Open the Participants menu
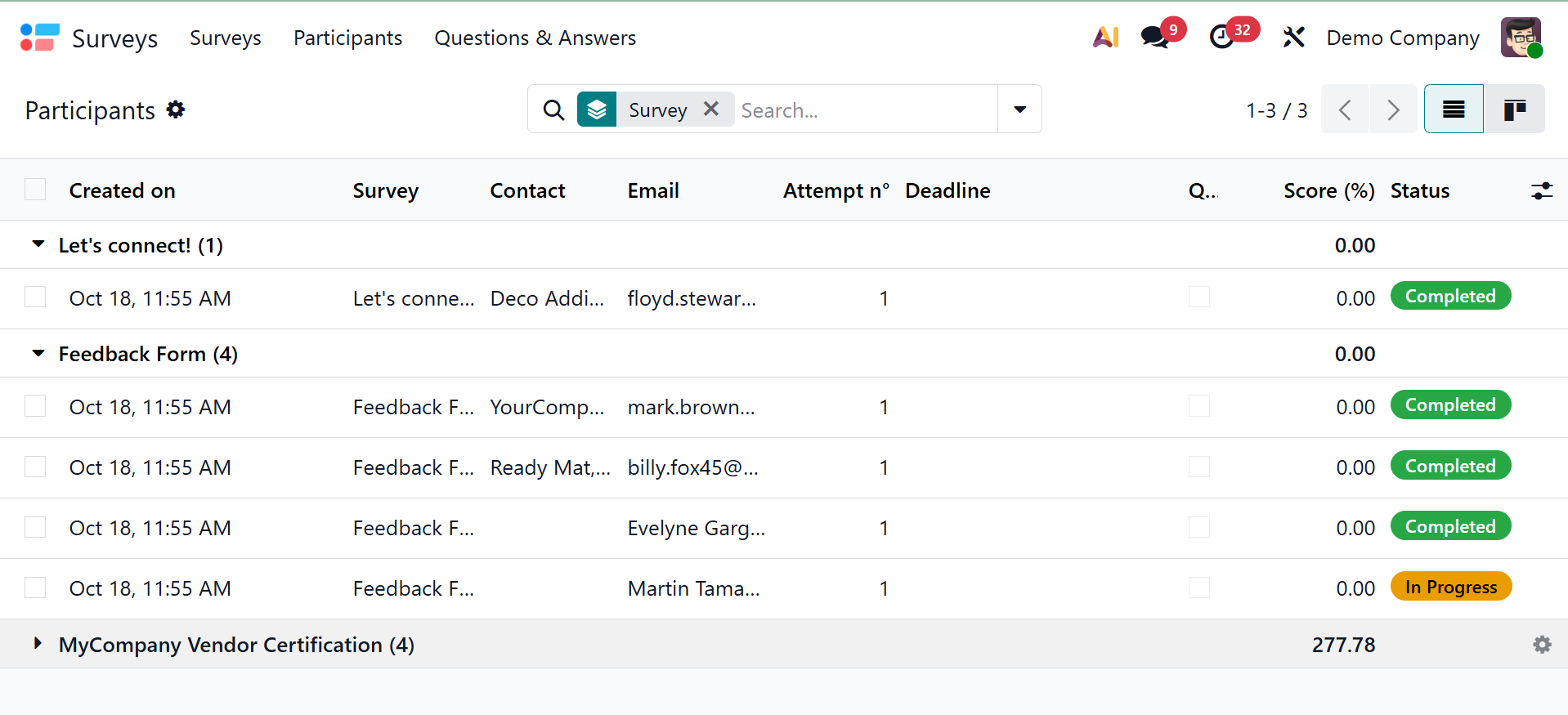 click(x=347, y=38)
